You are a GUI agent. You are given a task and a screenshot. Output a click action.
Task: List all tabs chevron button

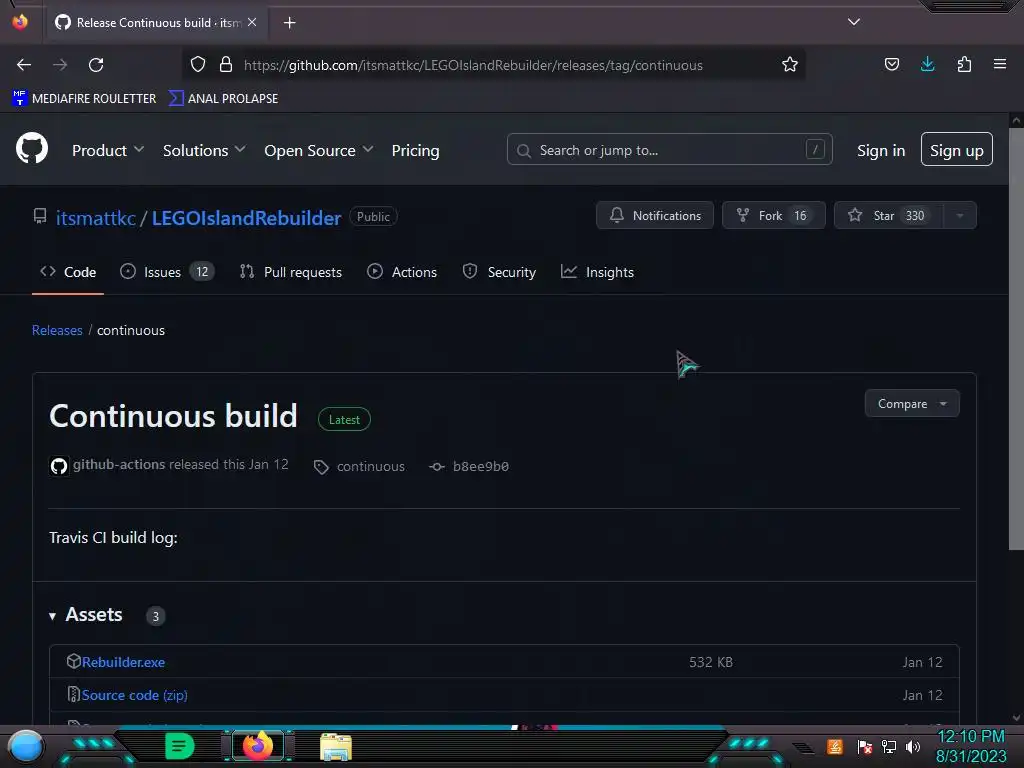854,22
